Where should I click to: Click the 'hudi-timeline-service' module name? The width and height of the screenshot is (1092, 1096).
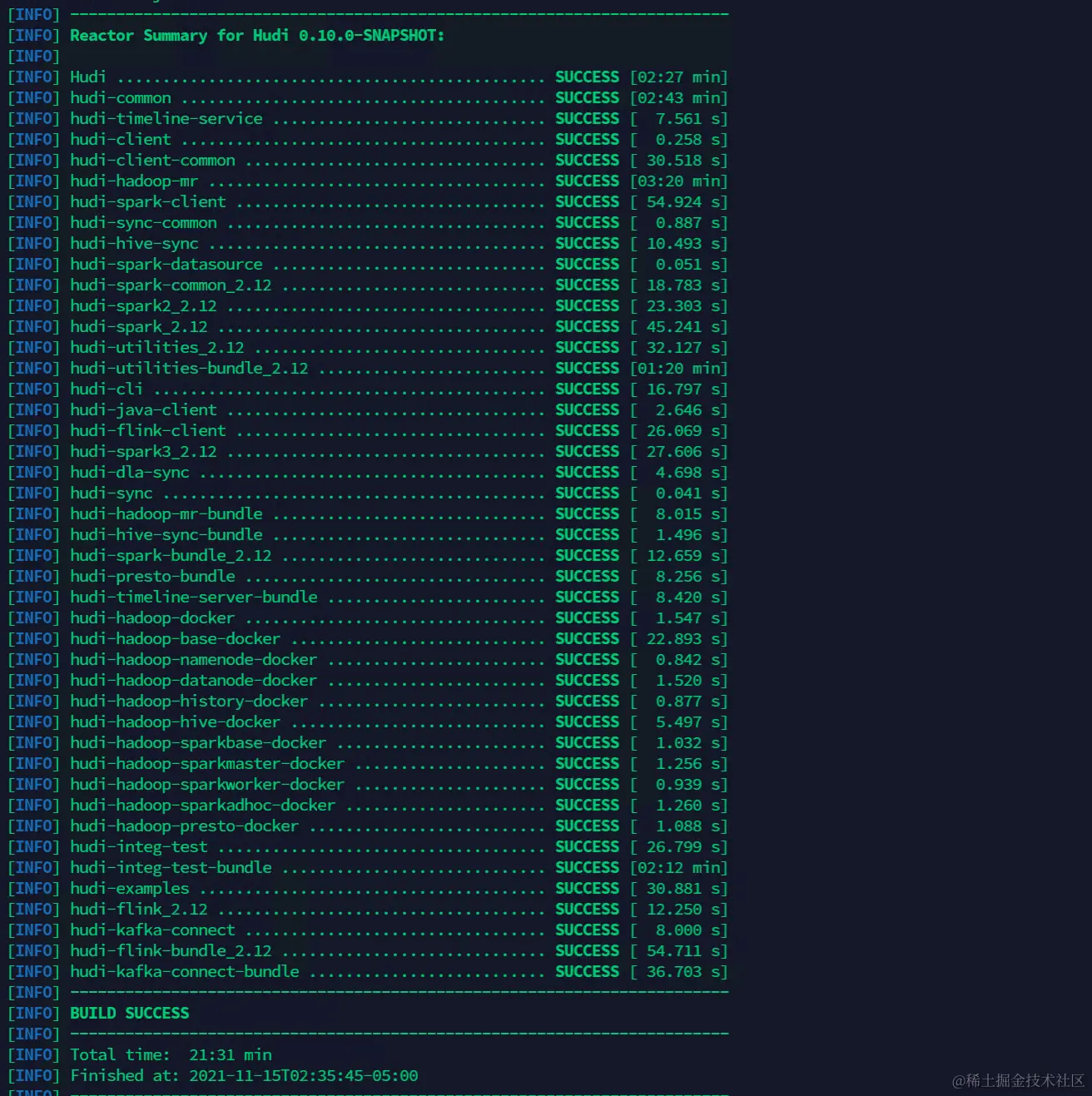coord(166,118)
